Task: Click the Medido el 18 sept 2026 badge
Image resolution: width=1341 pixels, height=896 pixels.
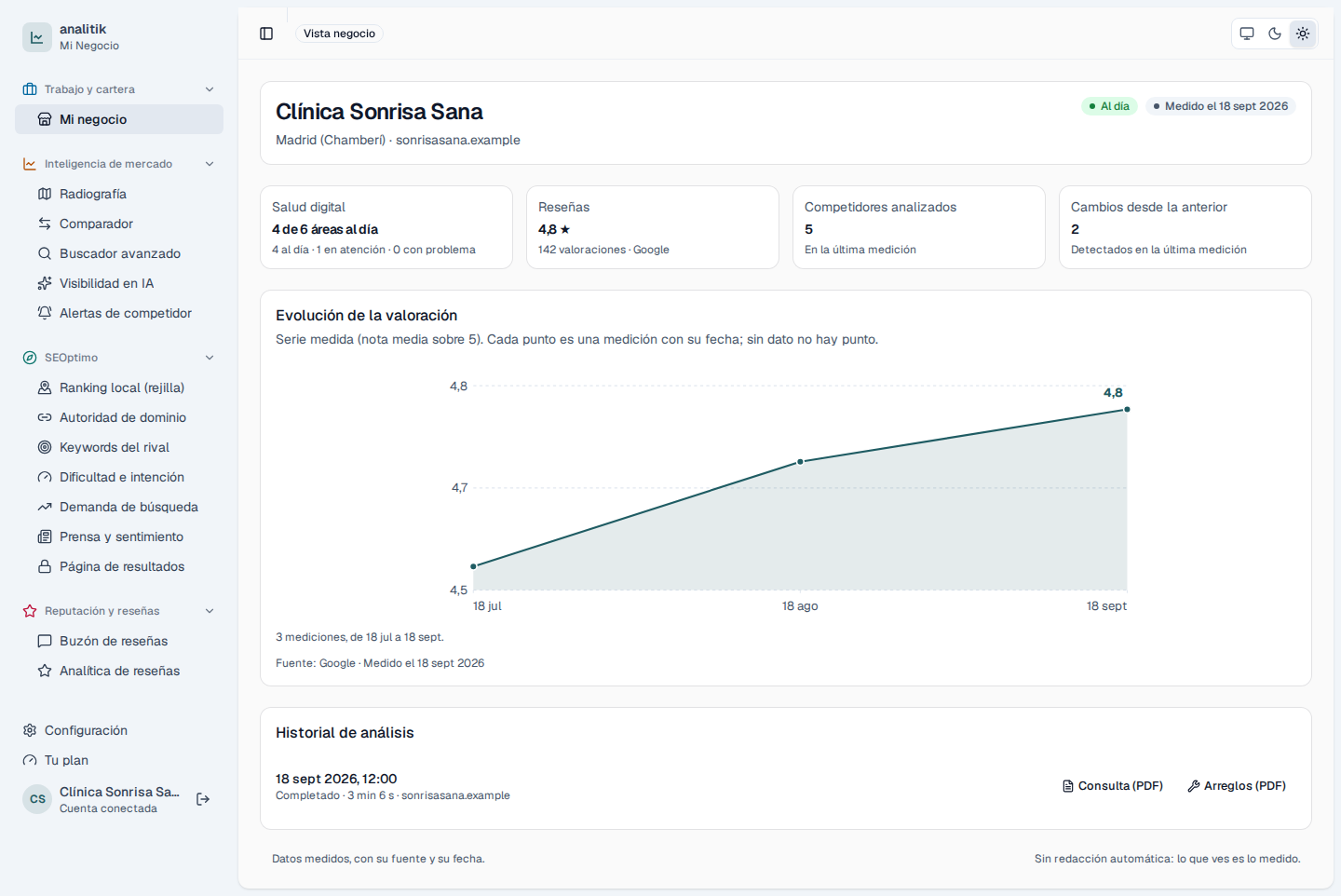Action: [x=1221, y=106]
